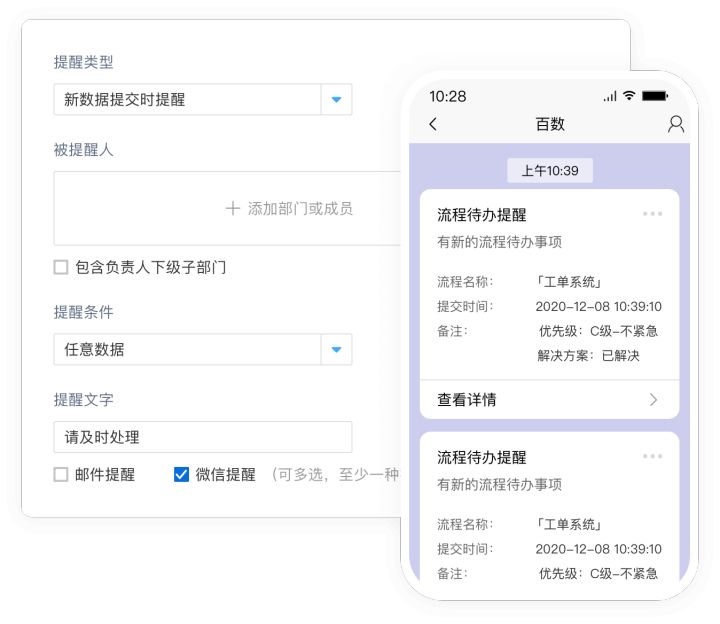Tap the 百数 title in phone header
720x624 pixels.
click(x=550, y=124)
